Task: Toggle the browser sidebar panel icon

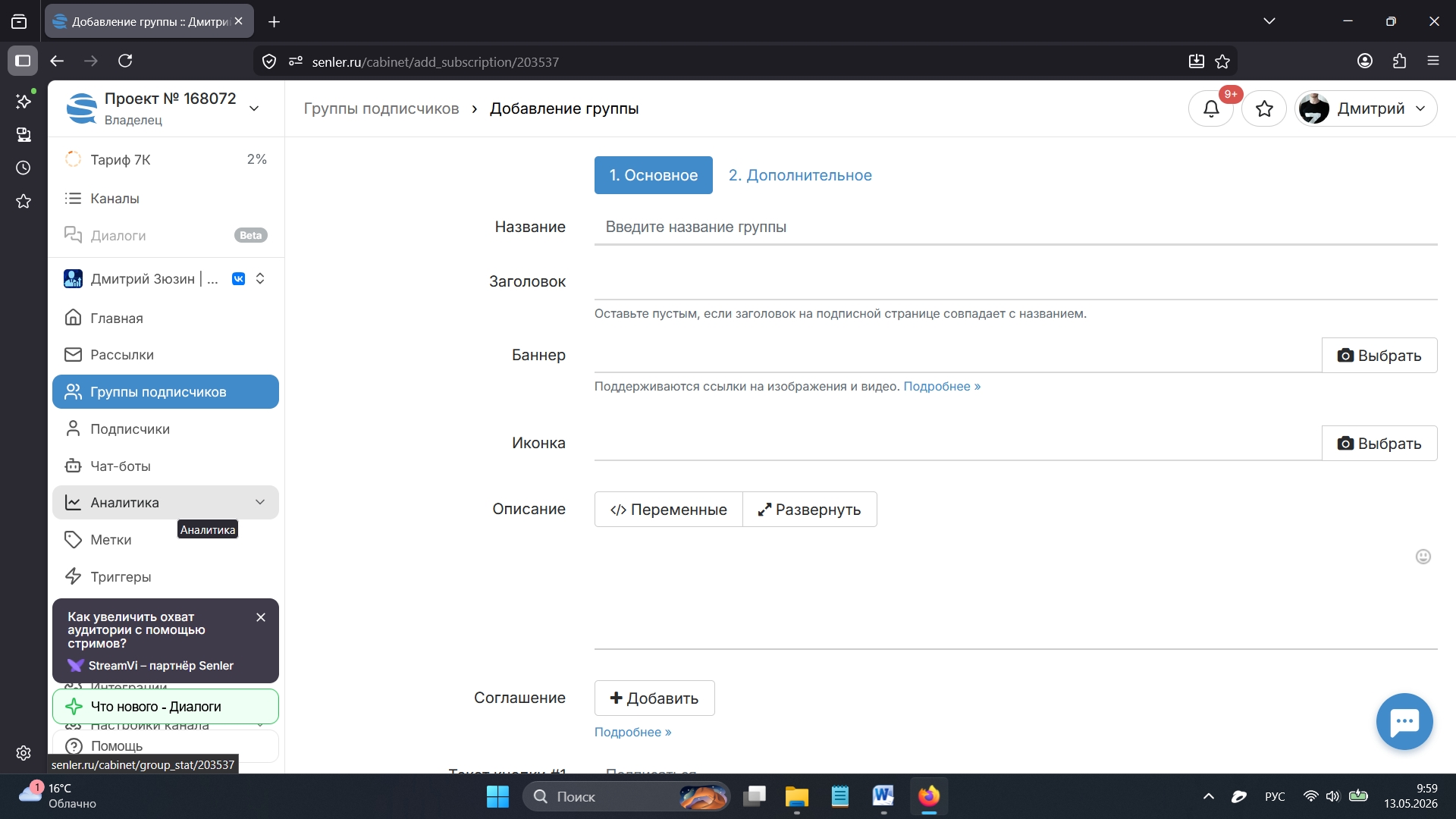Action: pyautogui.click(x=23, y=61)
